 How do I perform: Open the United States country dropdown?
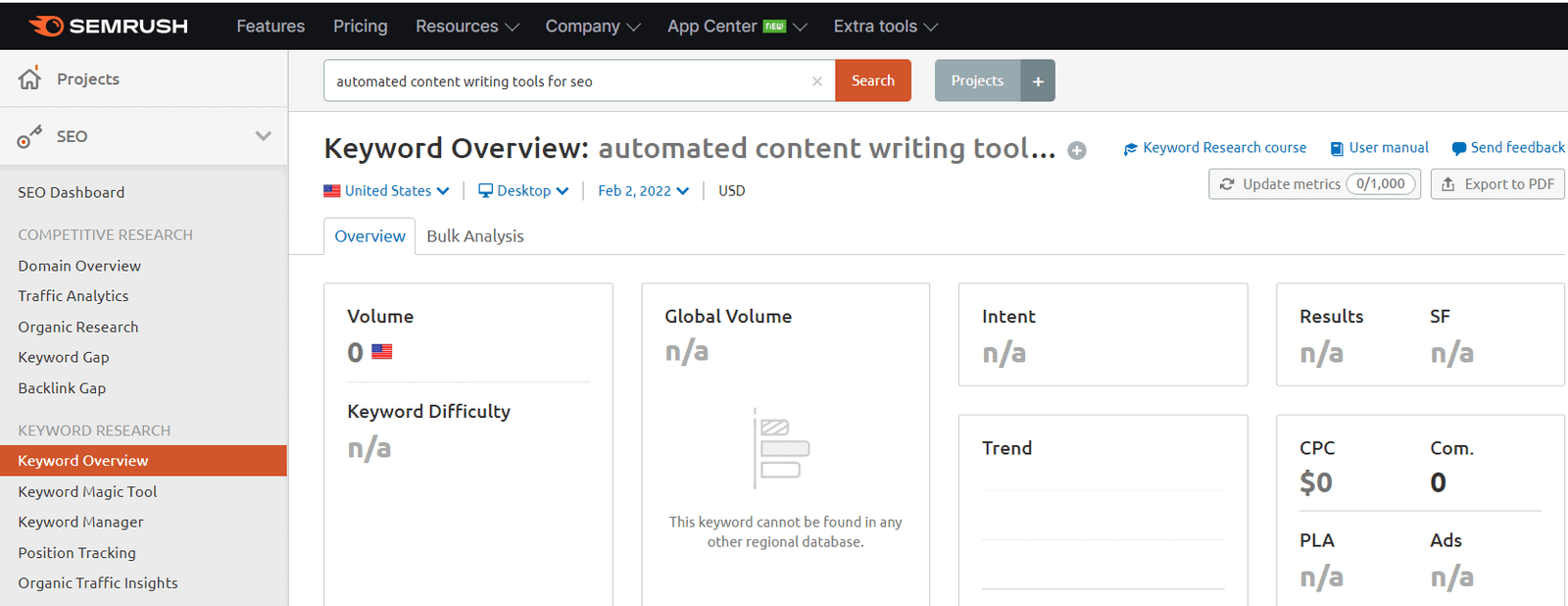[x=386, y=191]
